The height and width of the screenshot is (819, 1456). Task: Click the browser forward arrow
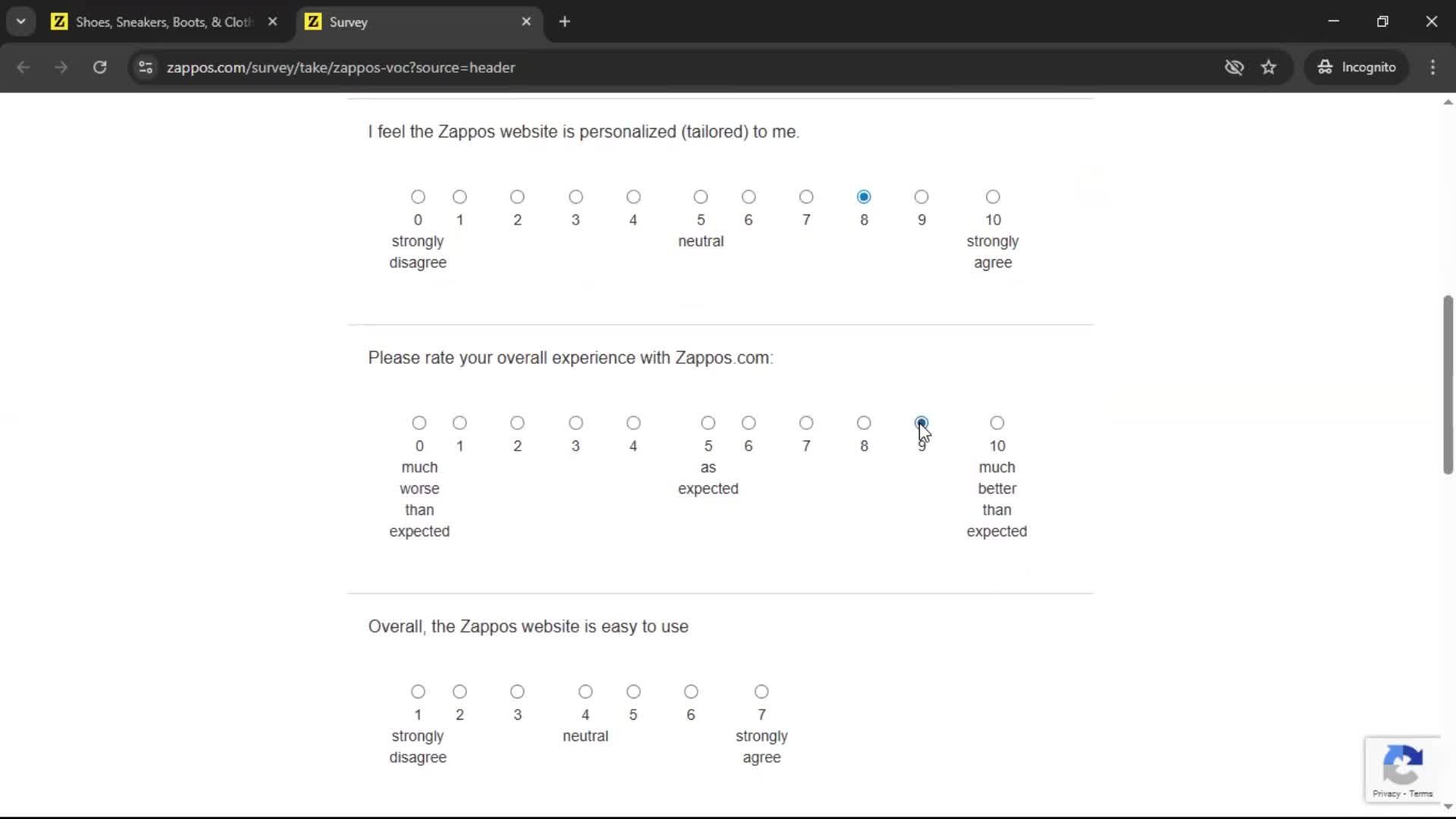click(61, 67)
